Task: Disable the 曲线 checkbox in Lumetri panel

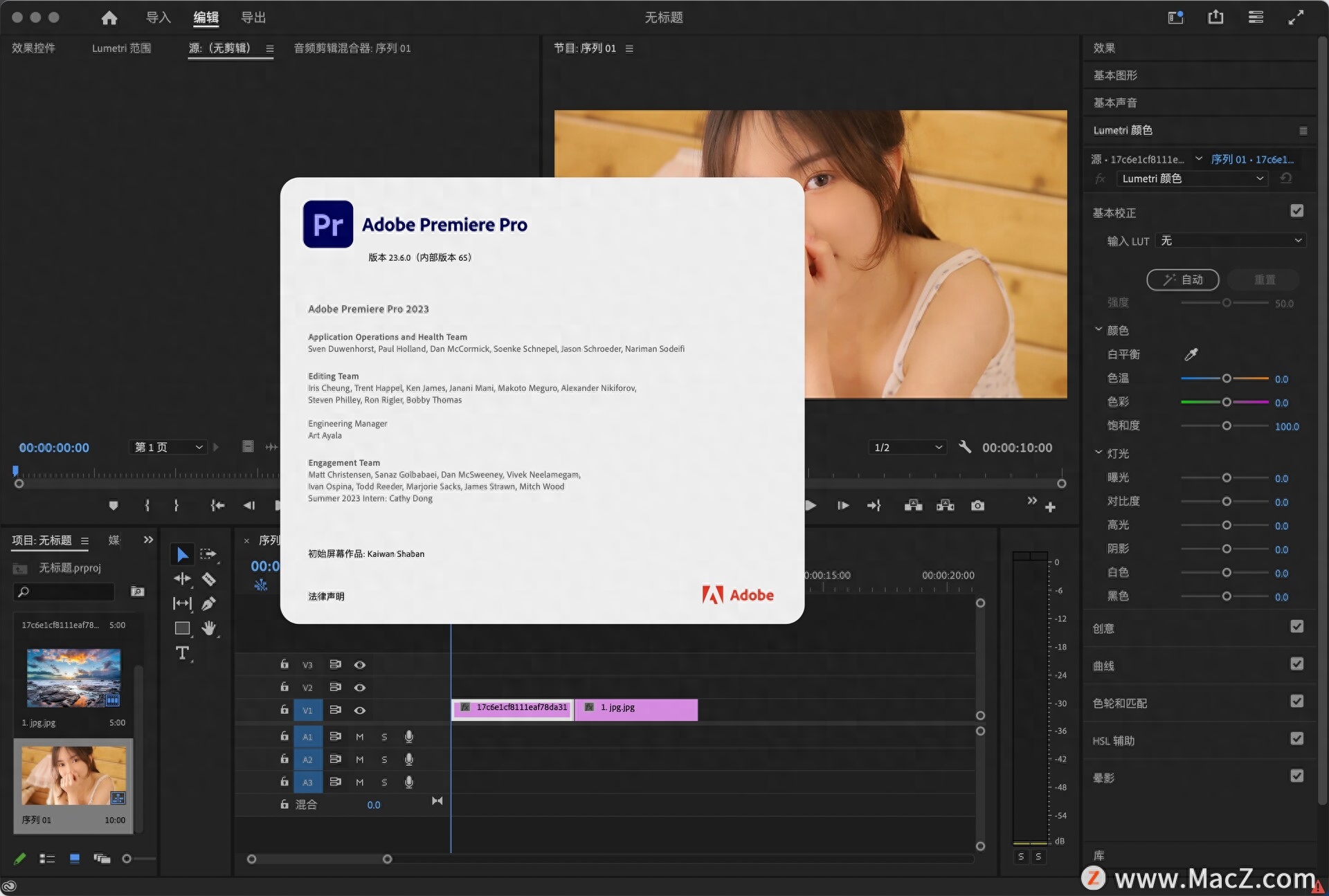Action: [x=1297, y=664]
